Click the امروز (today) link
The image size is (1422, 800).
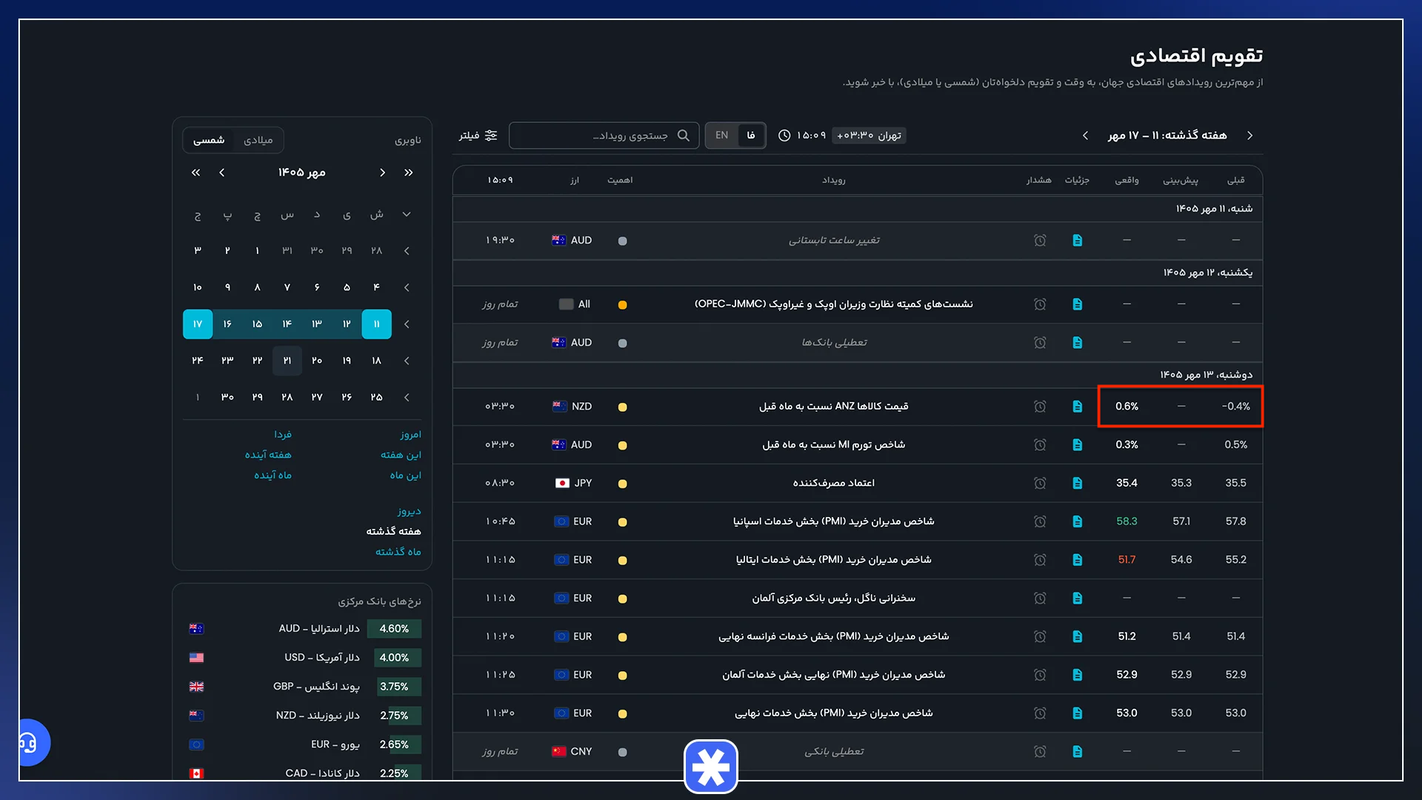coord(407,435)
